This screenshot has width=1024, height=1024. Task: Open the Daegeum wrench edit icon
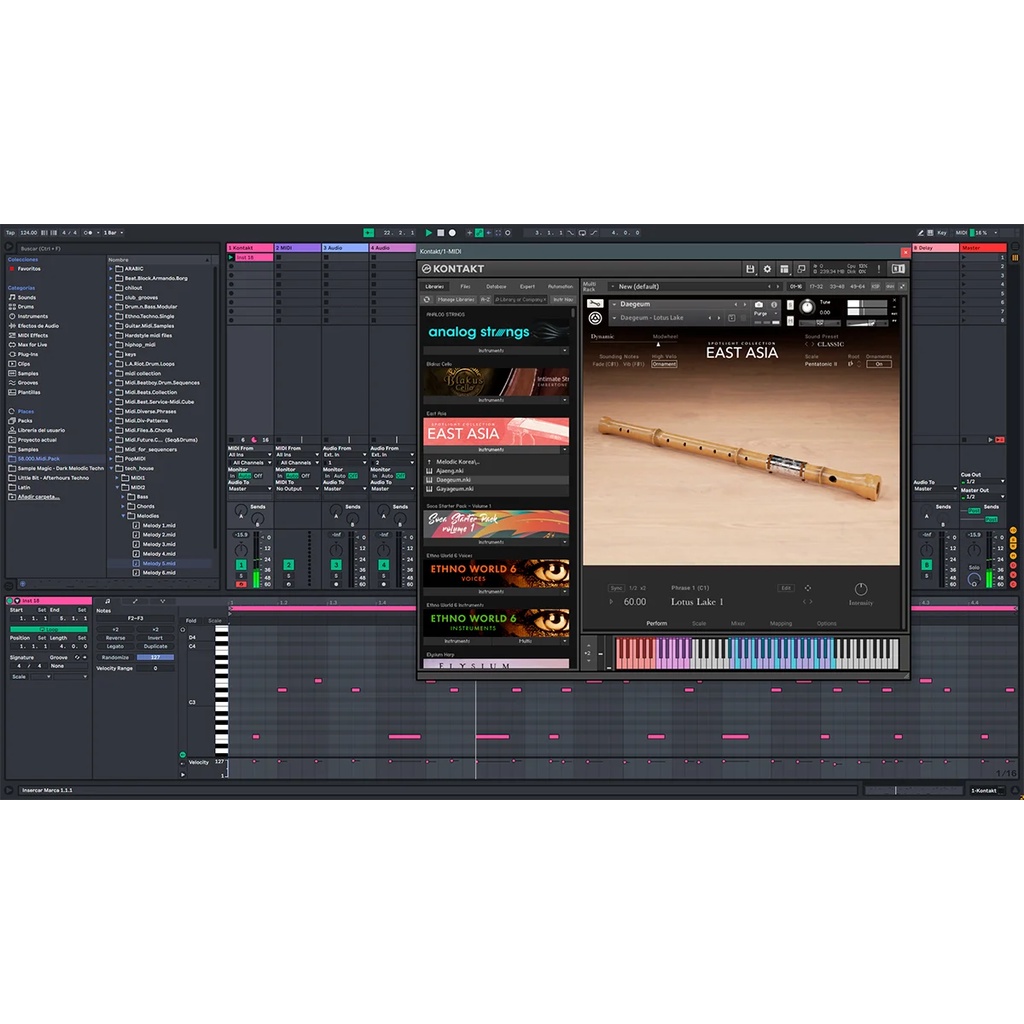pyautogui.click(x=595, y=304)
